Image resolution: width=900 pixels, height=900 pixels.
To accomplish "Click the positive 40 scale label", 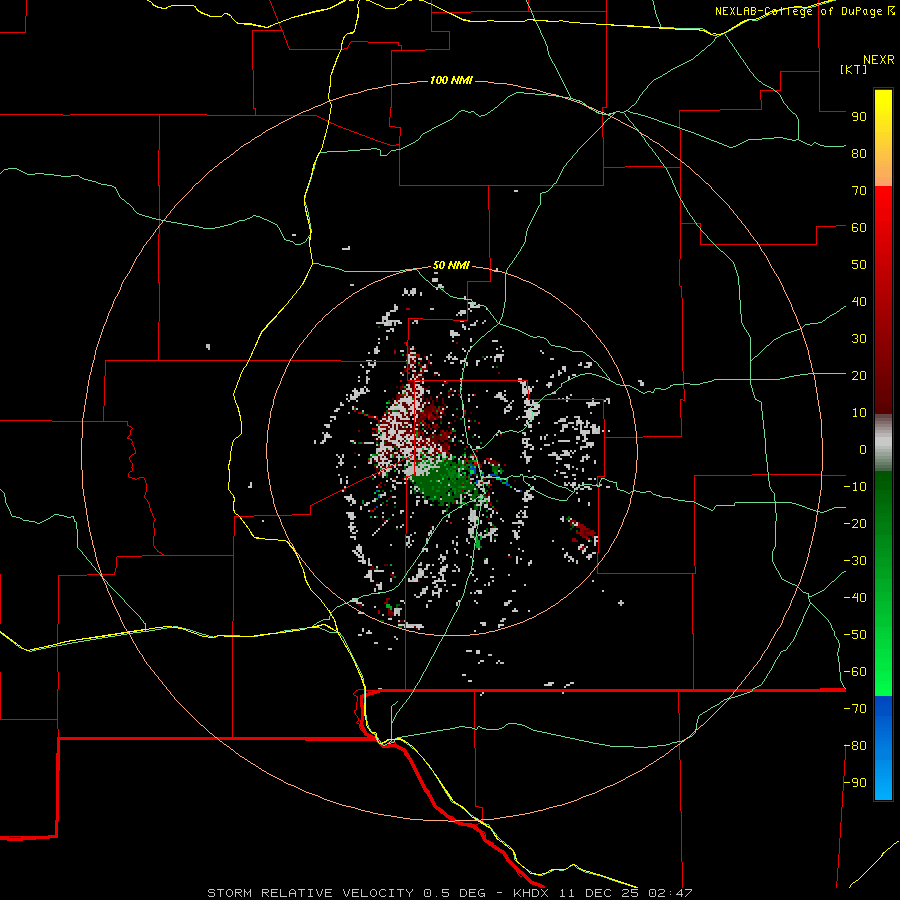I will point(859,301).
